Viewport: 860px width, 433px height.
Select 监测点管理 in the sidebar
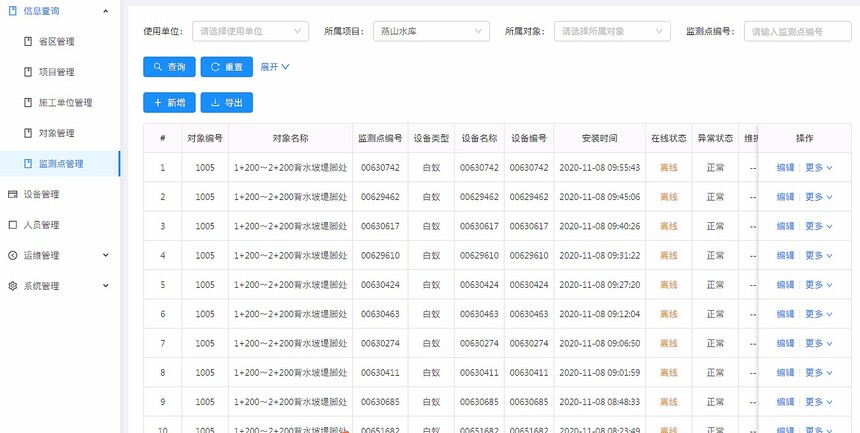(60, 164)
